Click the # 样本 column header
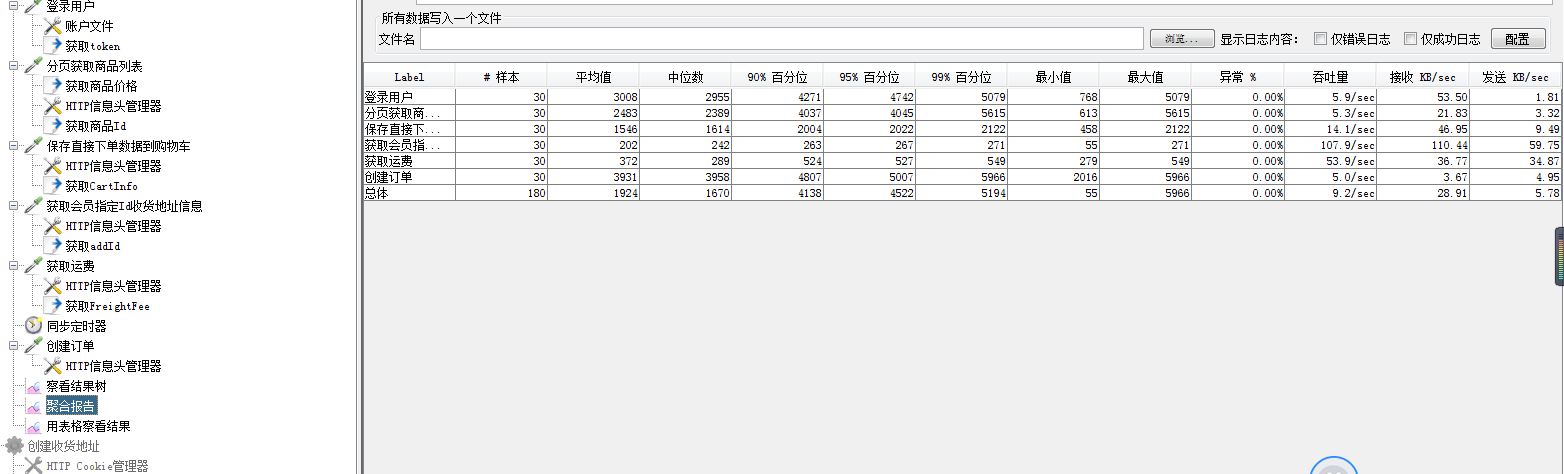The image size is (1564, 474). (x=501, y=77)
